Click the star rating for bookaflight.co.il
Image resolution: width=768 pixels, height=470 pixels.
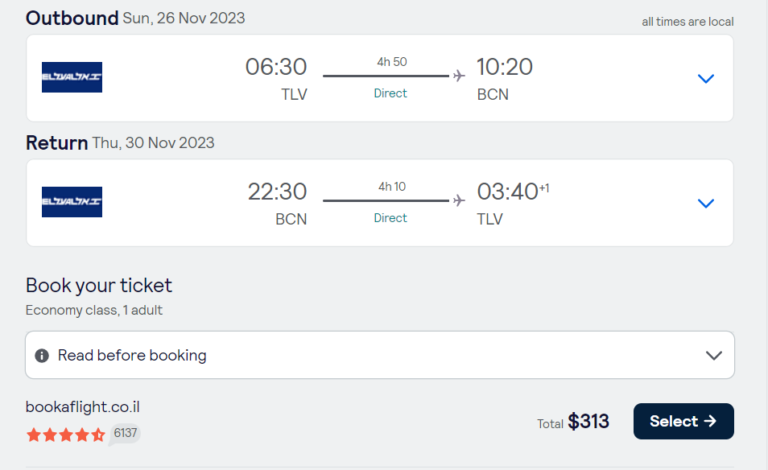pyautogui.click(x=66, y=434)
